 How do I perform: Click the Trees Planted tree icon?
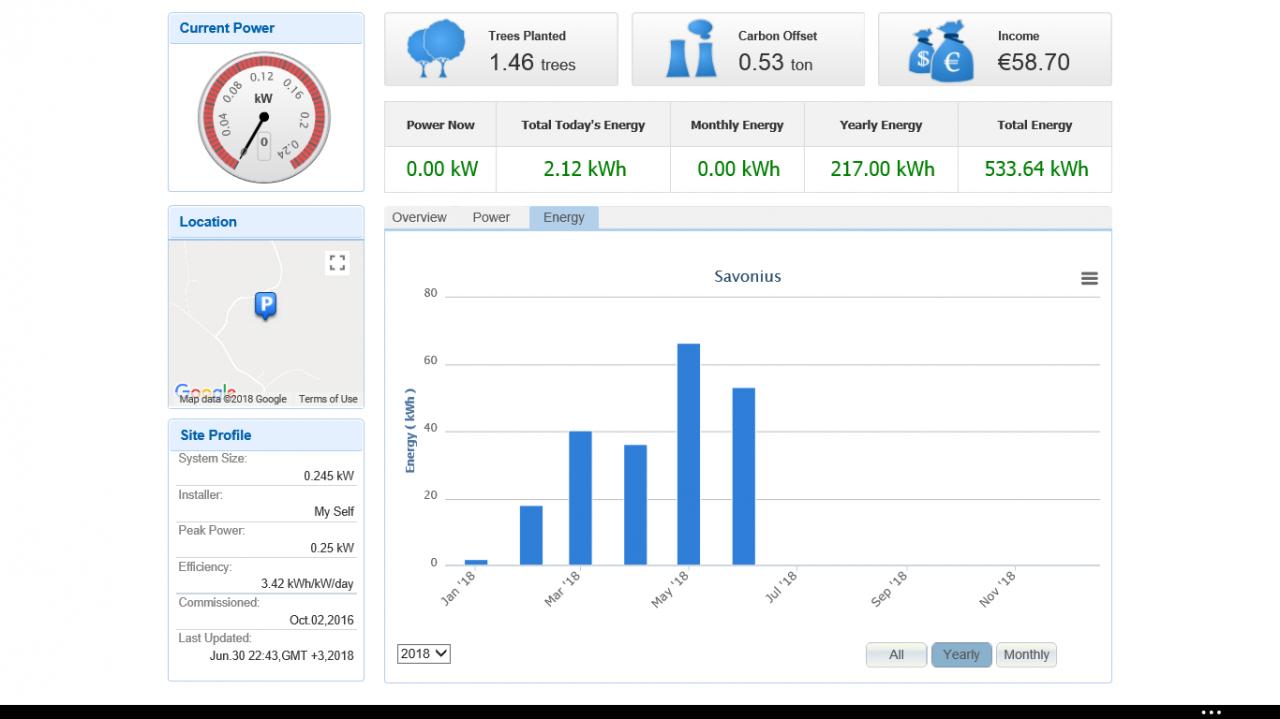437,49
